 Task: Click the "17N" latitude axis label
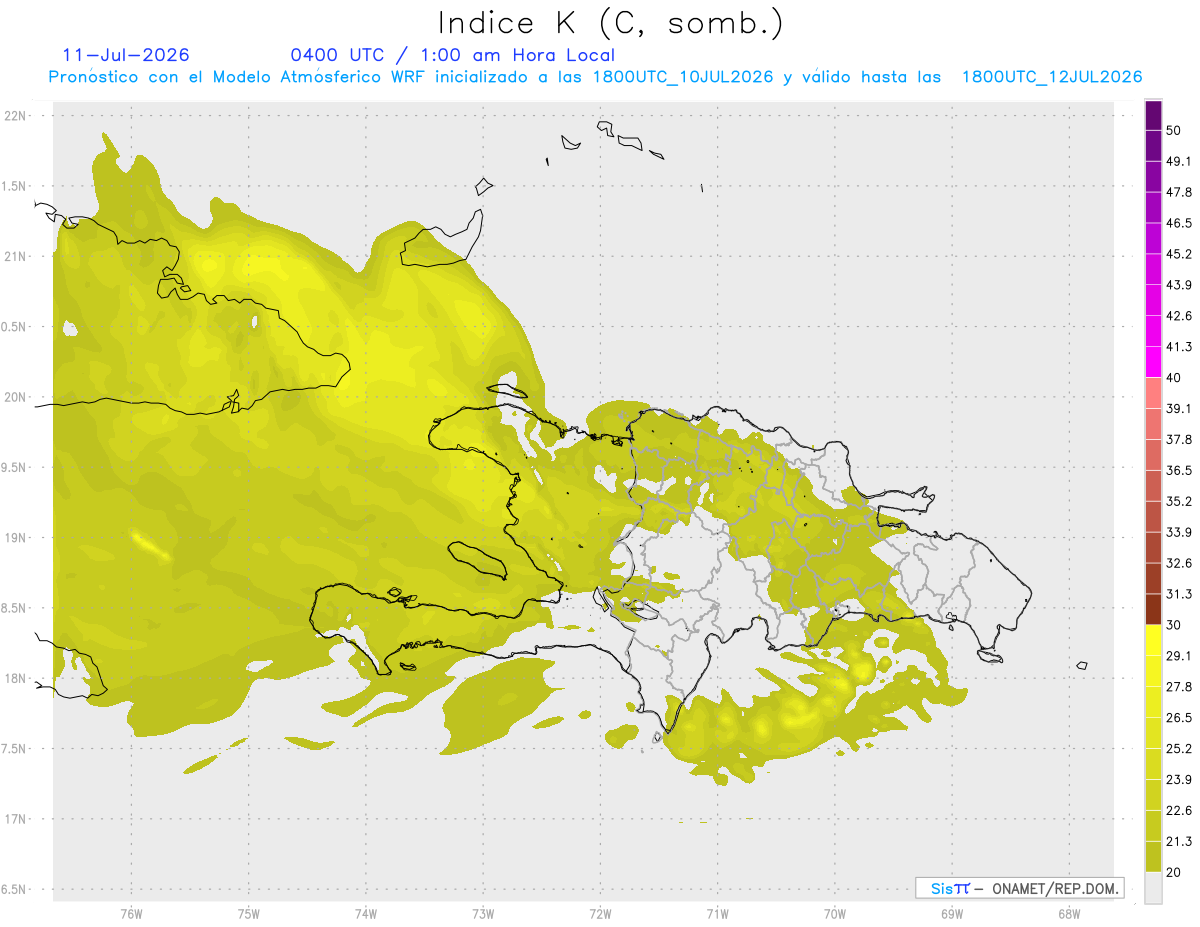(x=17, y=820)
